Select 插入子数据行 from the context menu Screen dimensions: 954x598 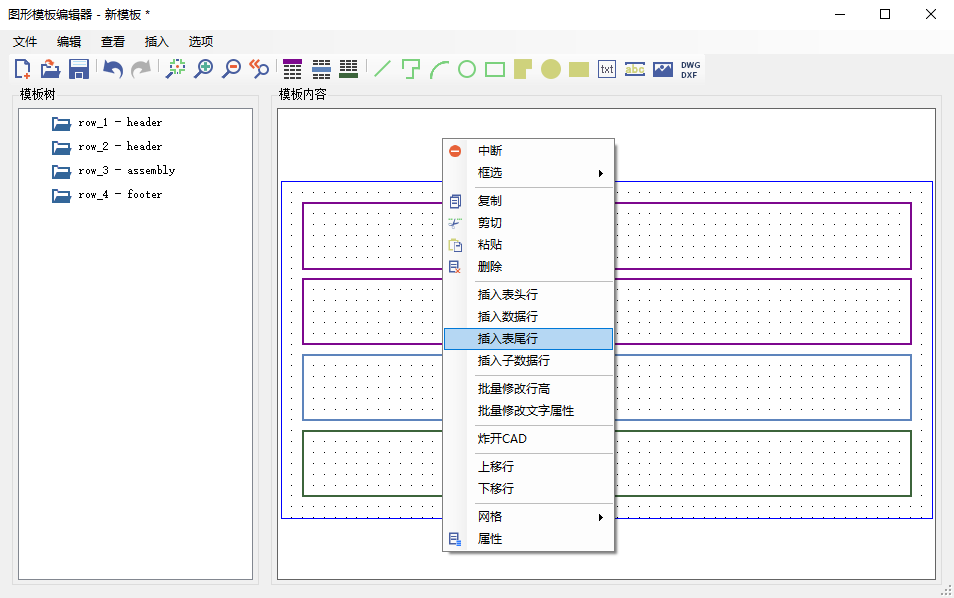point(528,361)
